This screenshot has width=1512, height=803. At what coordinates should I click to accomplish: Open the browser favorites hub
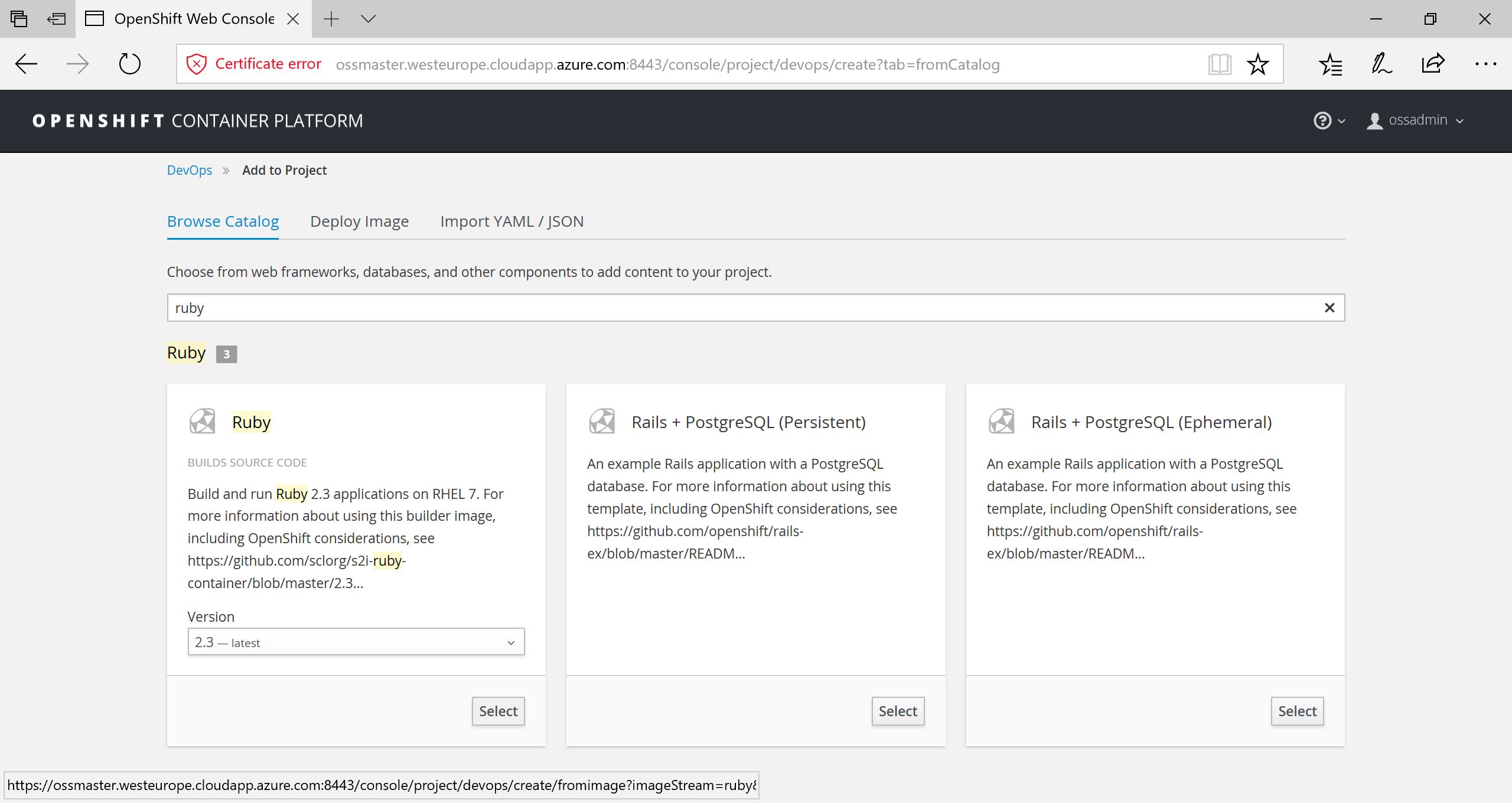point(1331,64)
